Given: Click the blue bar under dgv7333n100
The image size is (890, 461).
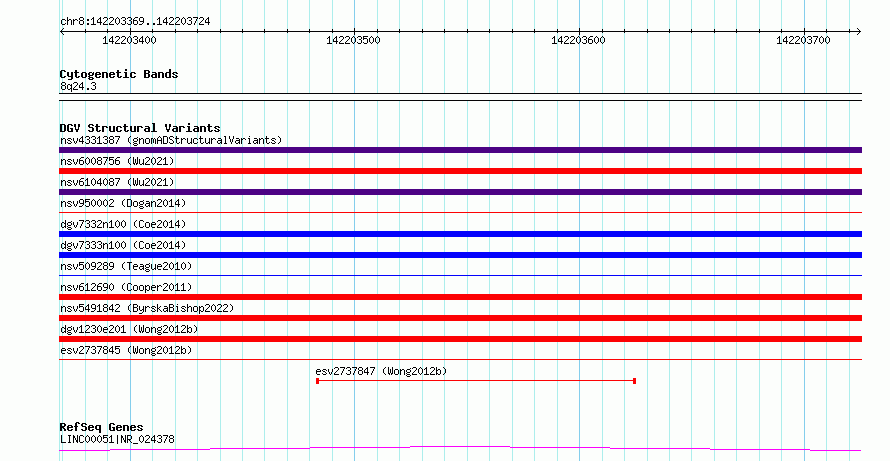Looking at the screenshot, I should [460, 255].
